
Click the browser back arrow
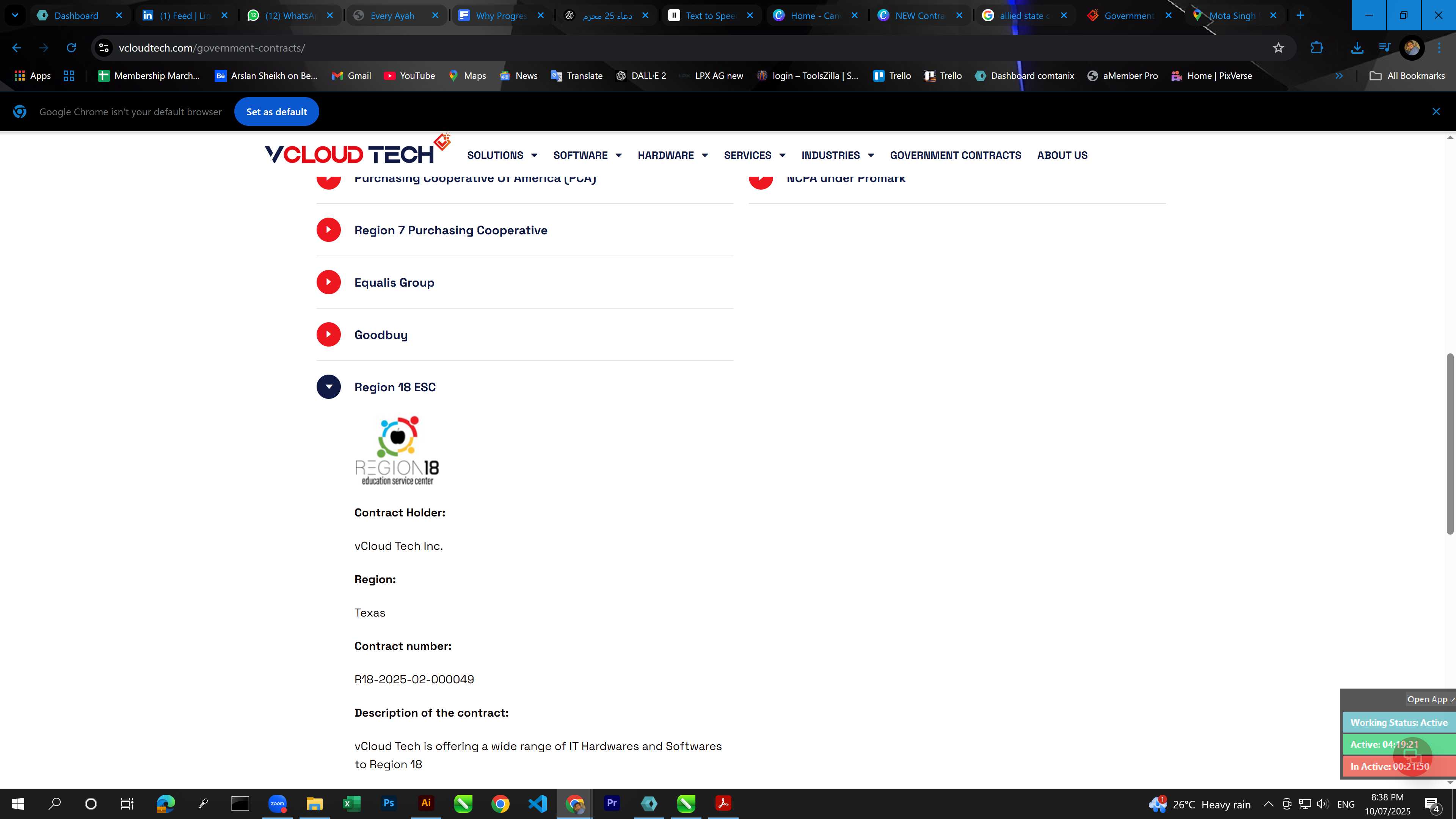[x=16, y=48]
